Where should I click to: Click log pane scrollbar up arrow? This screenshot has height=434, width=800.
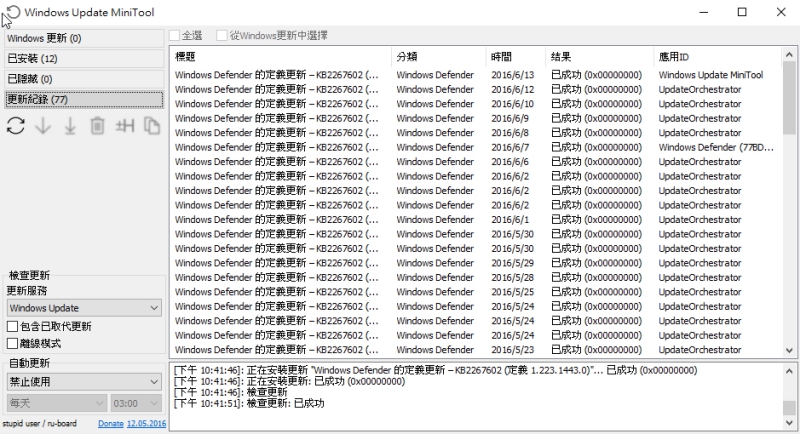coord(789,371)
